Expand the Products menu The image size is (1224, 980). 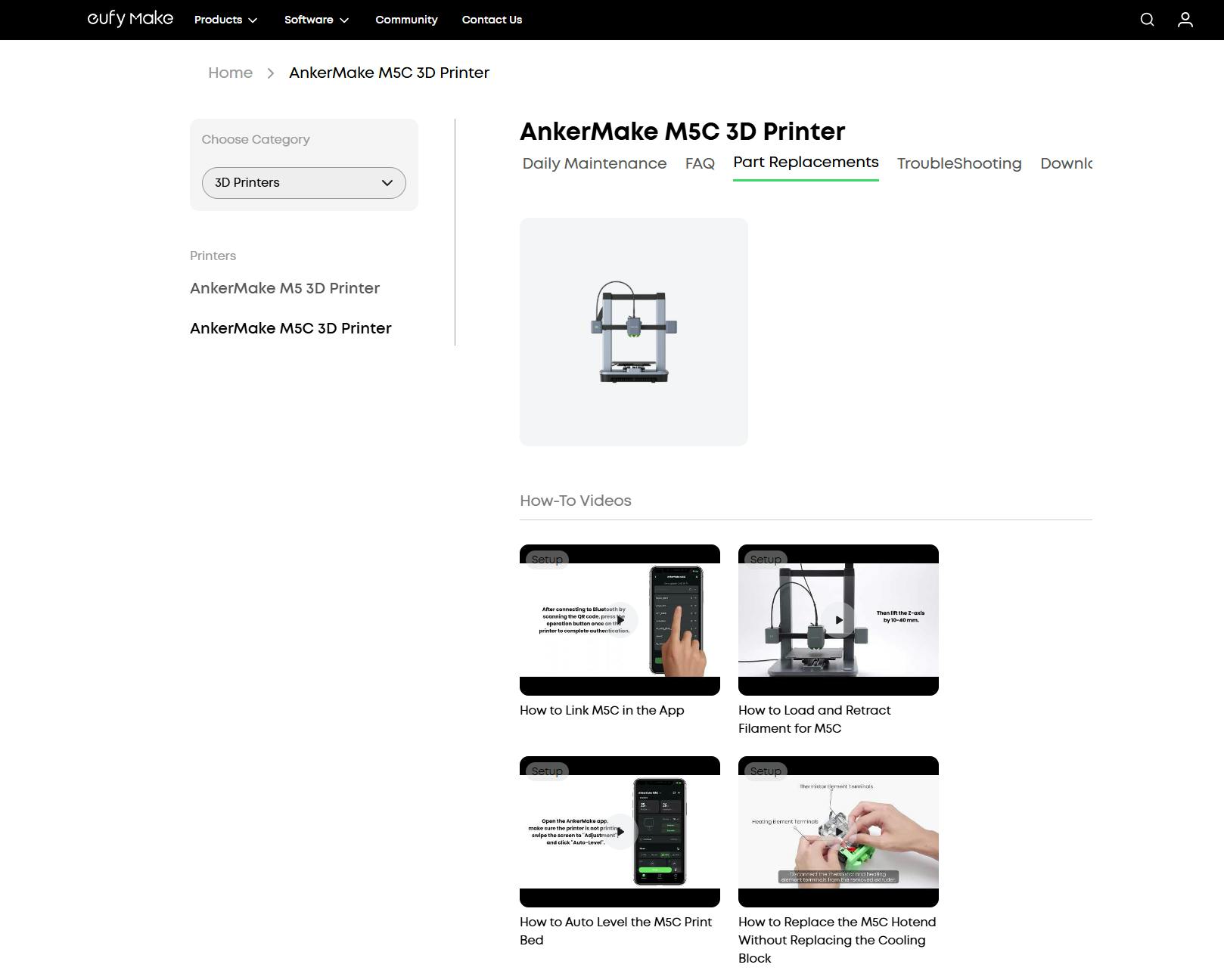click(x=225, y=20)
